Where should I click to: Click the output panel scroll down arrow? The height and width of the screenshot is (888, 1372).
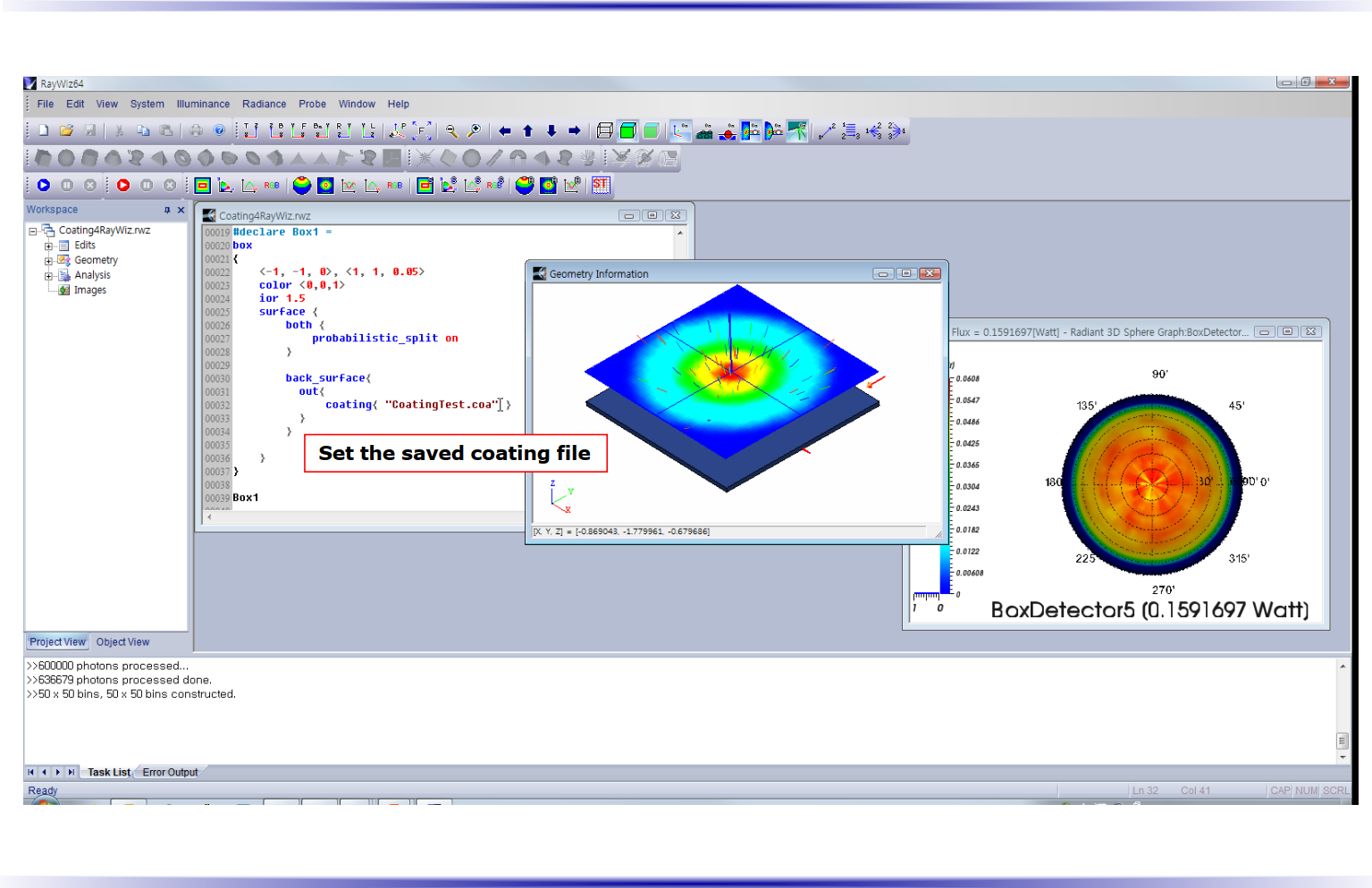tap(1343, 758)
